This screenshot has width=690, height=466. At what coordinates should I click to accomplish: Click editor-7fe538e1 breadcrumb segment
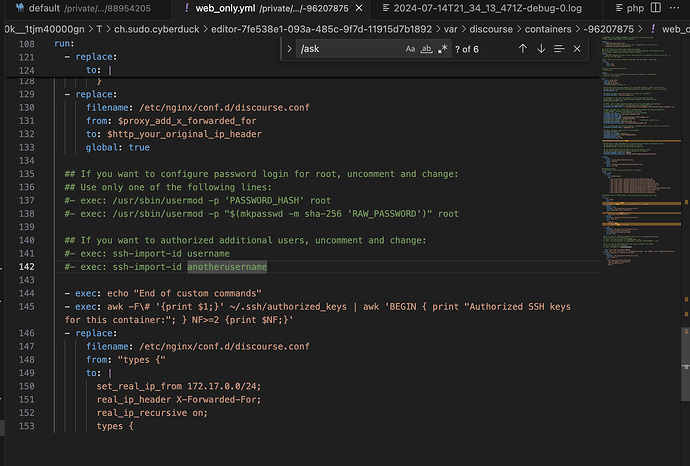[321, 29]
